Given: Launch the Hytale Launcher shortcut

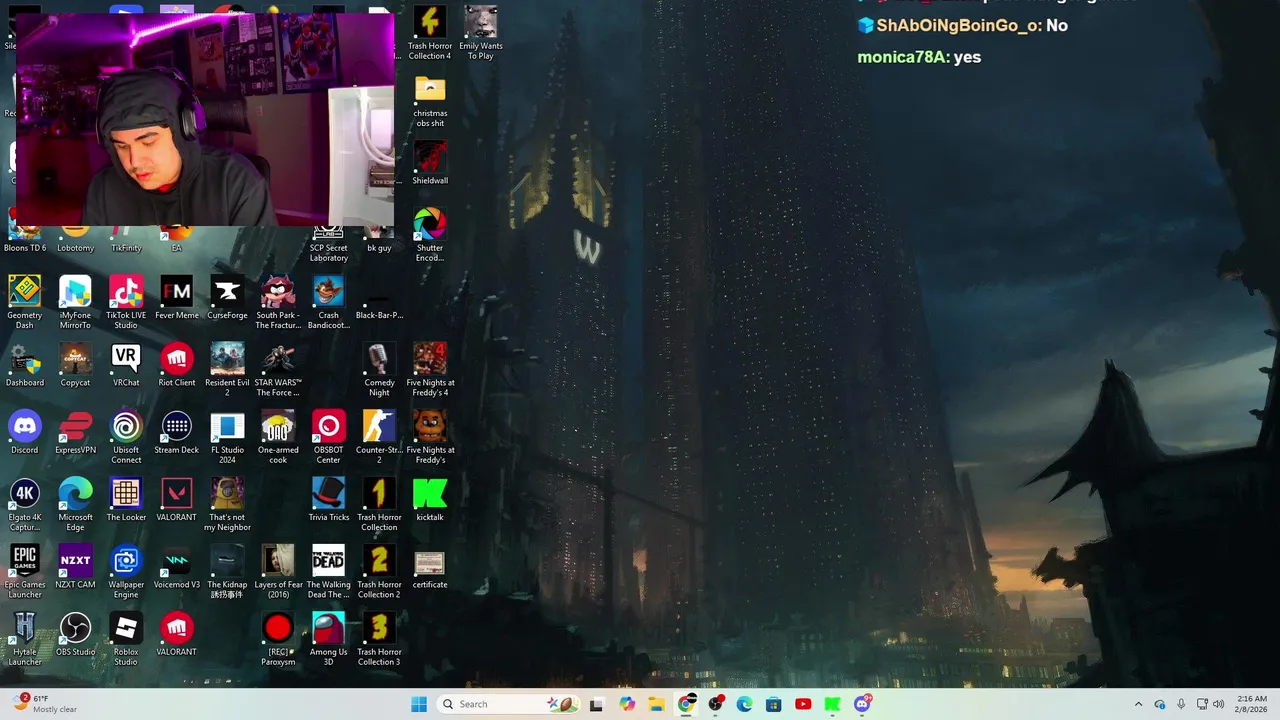Looking at the screenshot, I should tap(25, 638).
